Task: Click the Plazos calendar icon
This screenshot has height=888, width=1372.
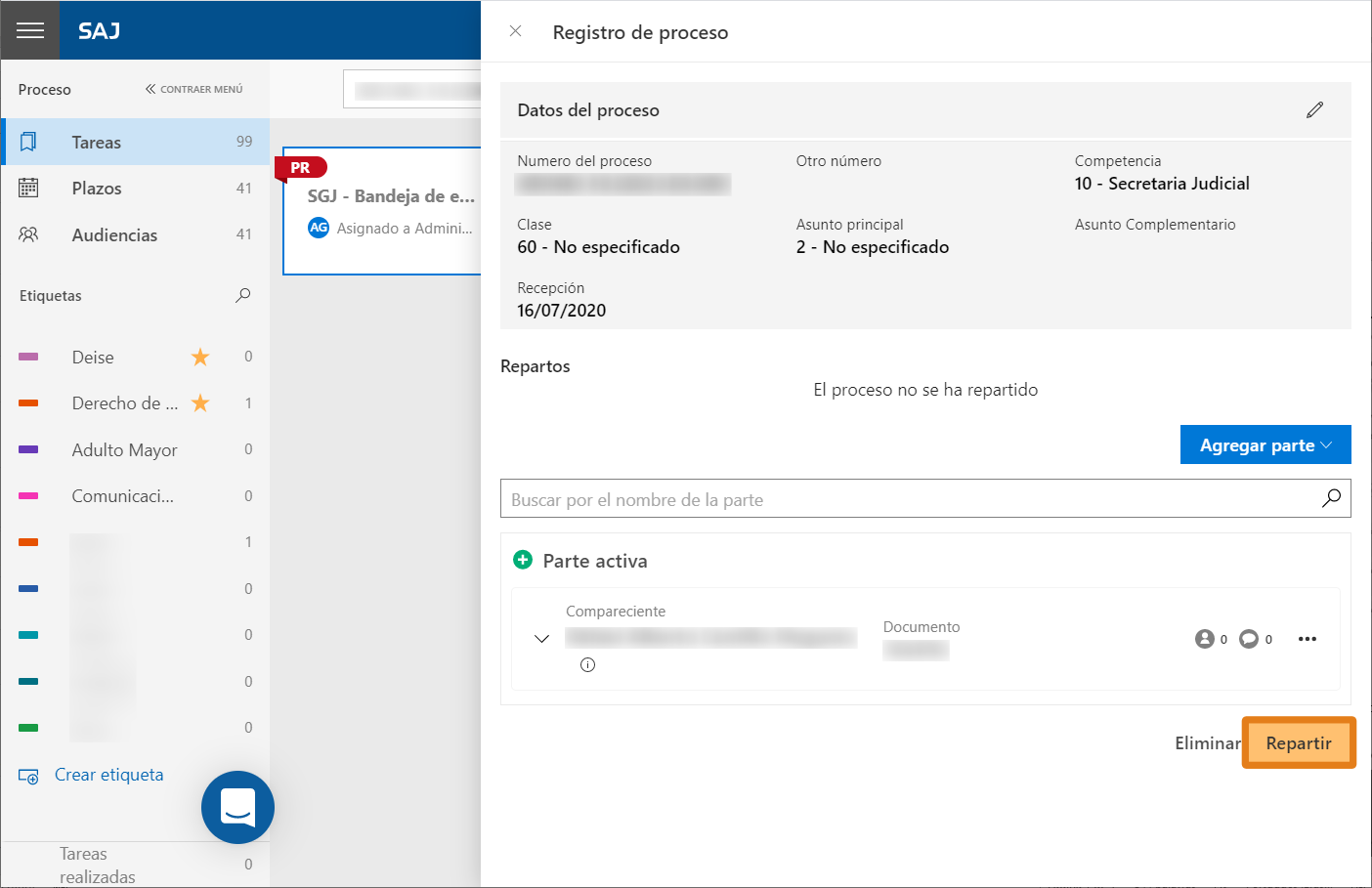Action: coord(28,188)
